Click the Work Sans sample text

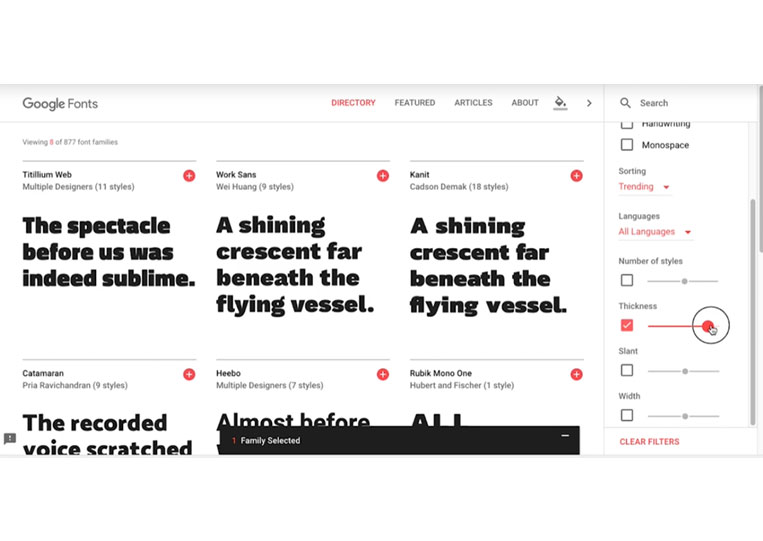pos(295,265)
